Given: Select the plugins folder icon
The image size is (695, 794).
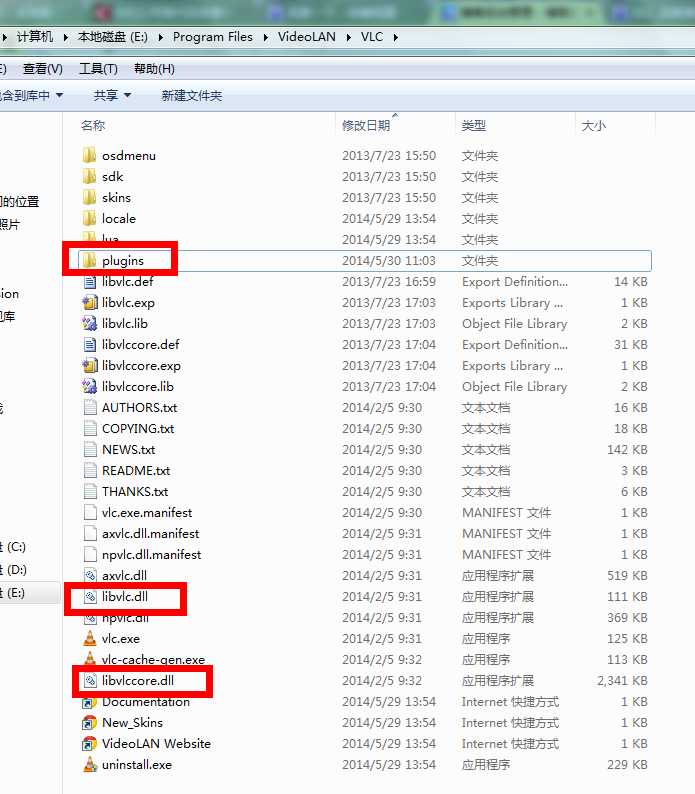Looking at the screenshot, I should (90, 260).
